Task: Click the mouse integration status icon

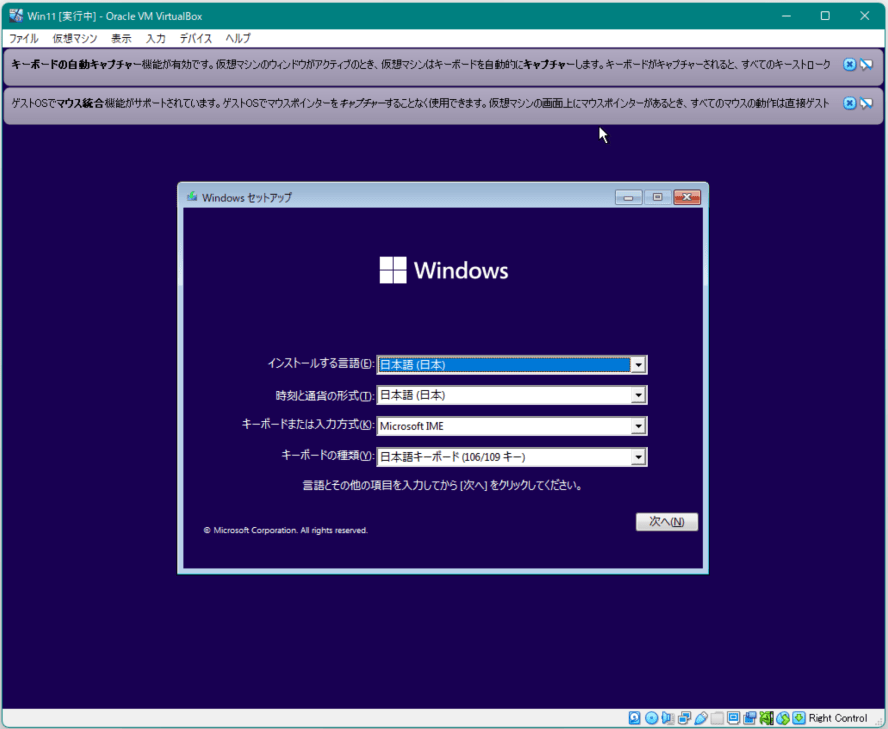Action: pyautogui.click(x=783, y=718)
